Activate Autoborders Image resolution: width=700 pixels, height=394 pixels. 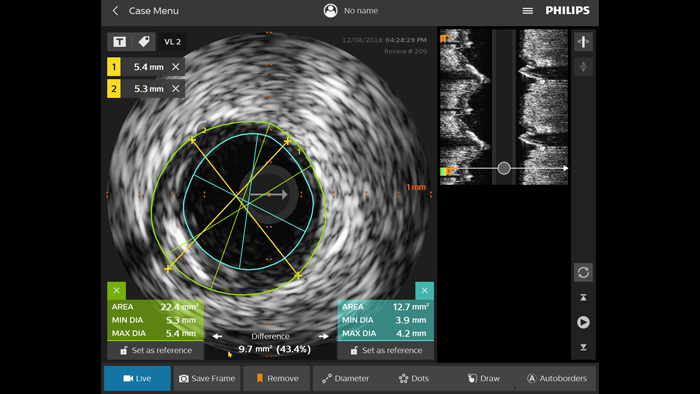click(x=557, y=378)
